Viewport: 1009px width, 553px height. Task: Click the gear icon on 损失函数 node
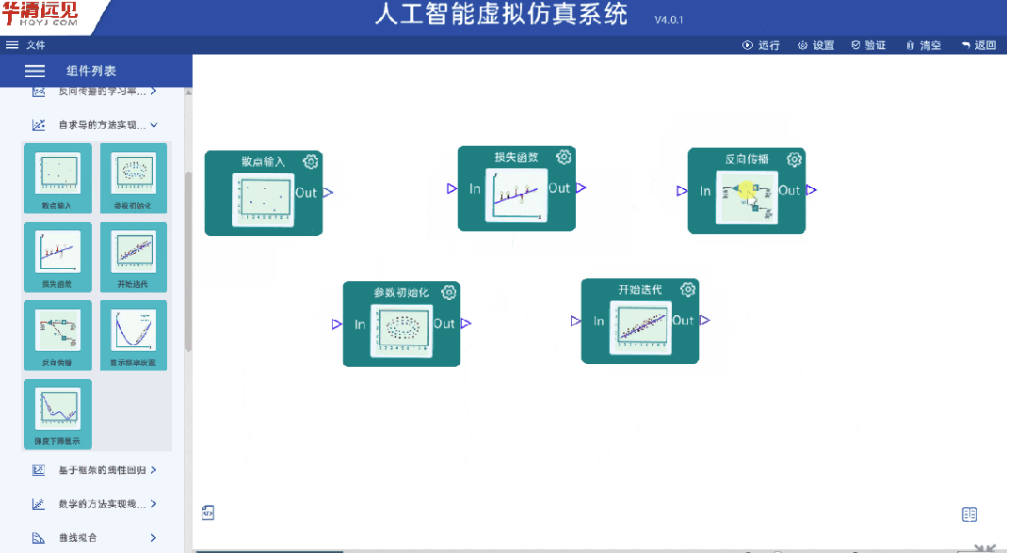[564, 157]
